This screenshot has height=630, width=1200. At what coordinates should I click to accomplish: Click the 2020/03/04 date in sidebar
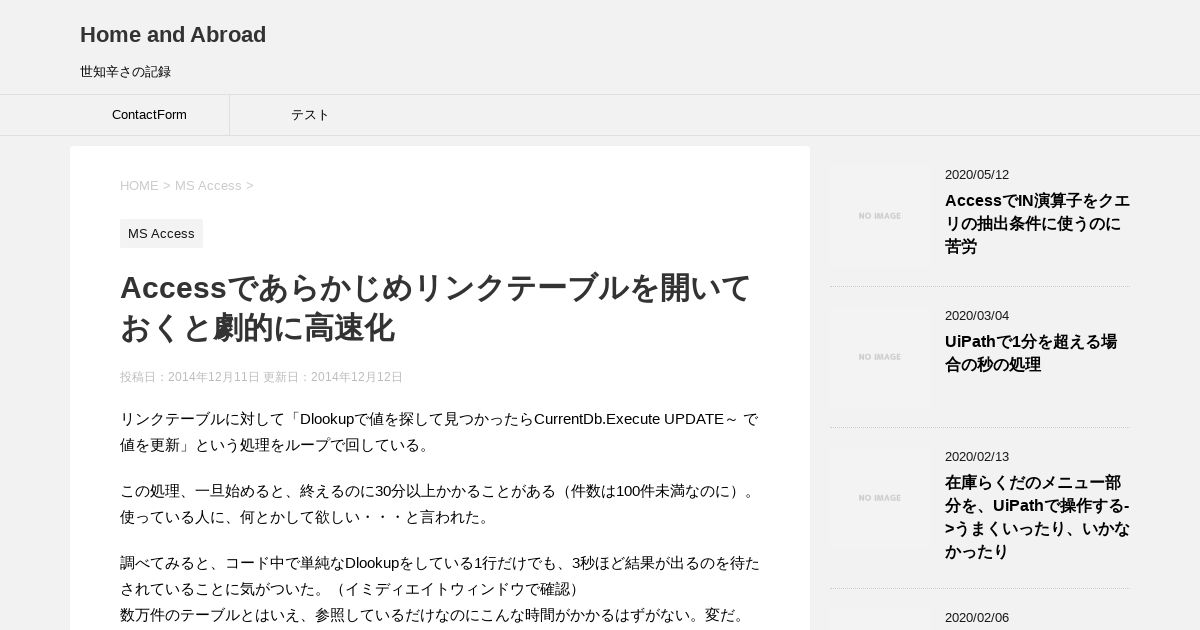[x=977, y=316]
